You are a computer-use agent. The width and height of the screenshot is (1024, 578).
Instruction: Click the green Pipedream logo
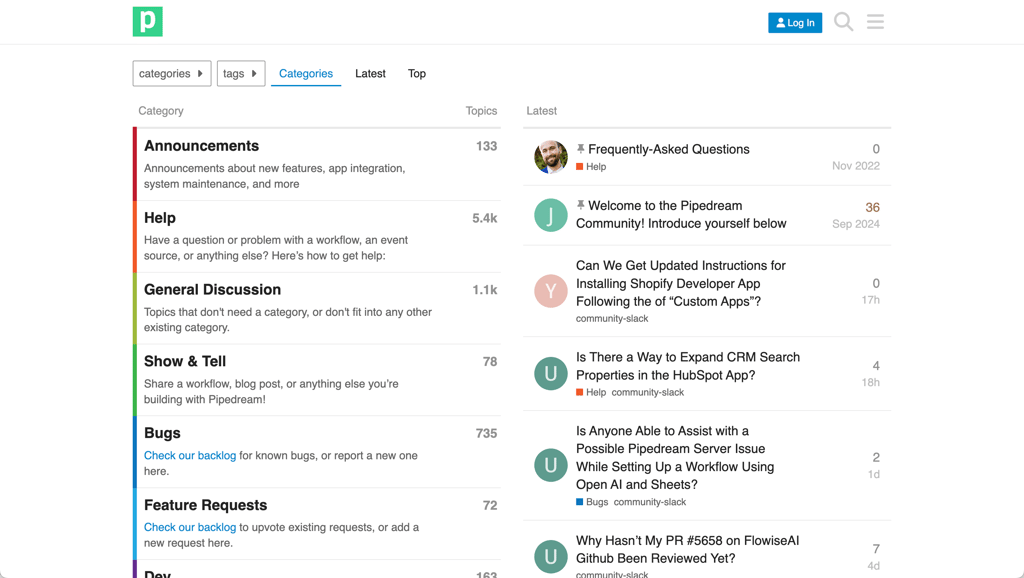click(148, 22)
